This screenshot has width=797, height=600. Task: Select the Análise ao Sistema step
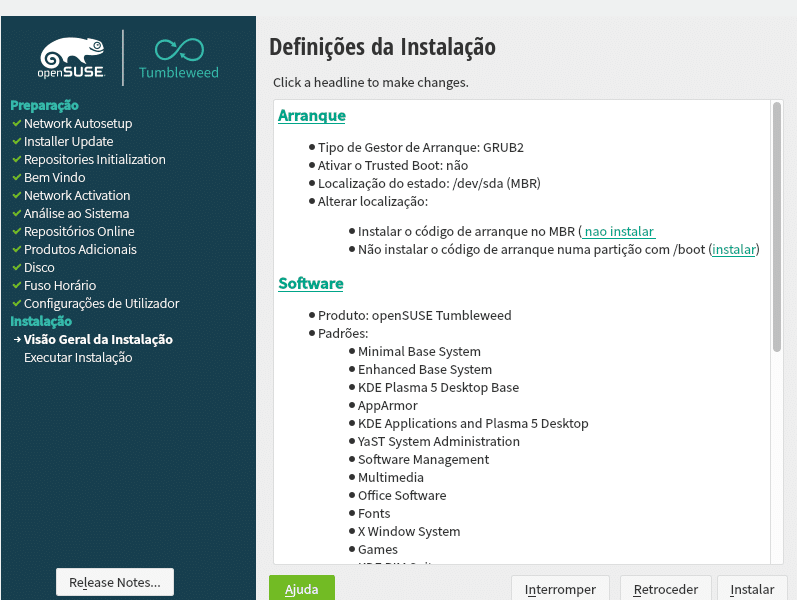point(76,214)
